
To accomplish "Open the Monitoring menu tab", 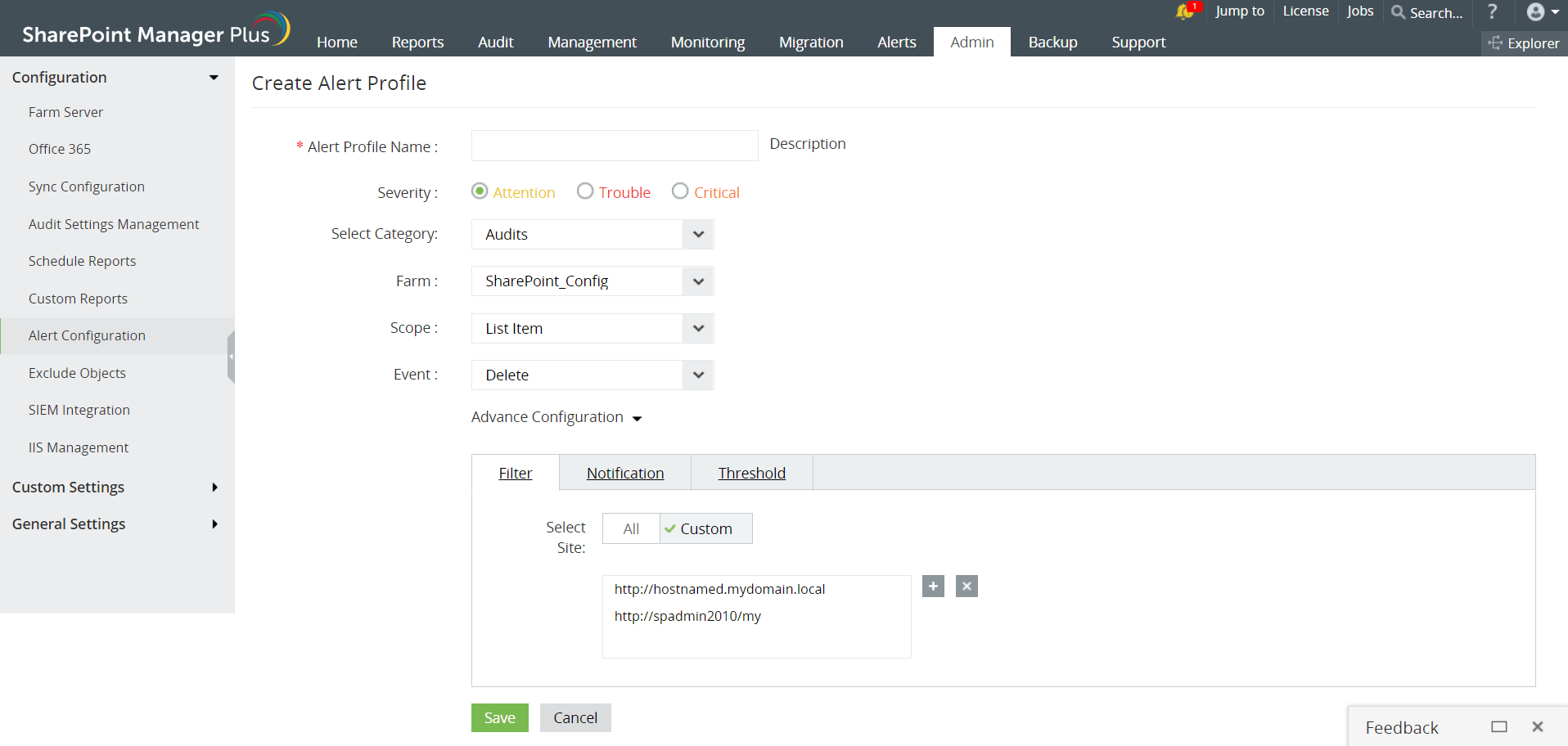I will click(x=707, y=43).
